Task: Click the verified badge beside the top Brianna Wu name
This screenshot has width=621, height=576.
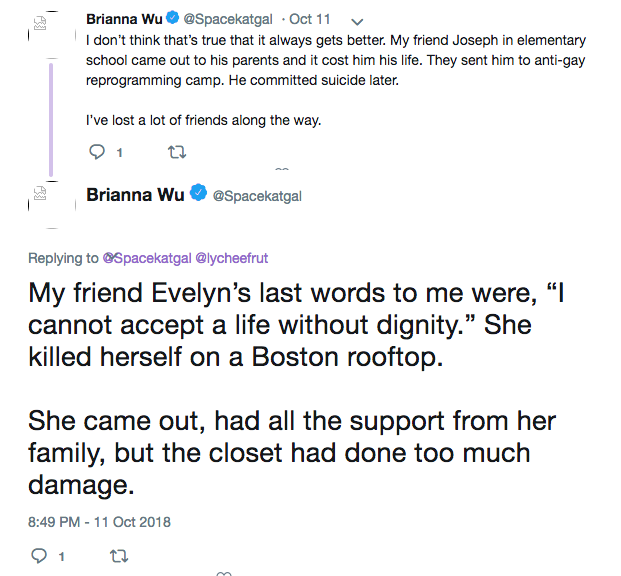Action: pyautogui.click(x=172, y=18)
